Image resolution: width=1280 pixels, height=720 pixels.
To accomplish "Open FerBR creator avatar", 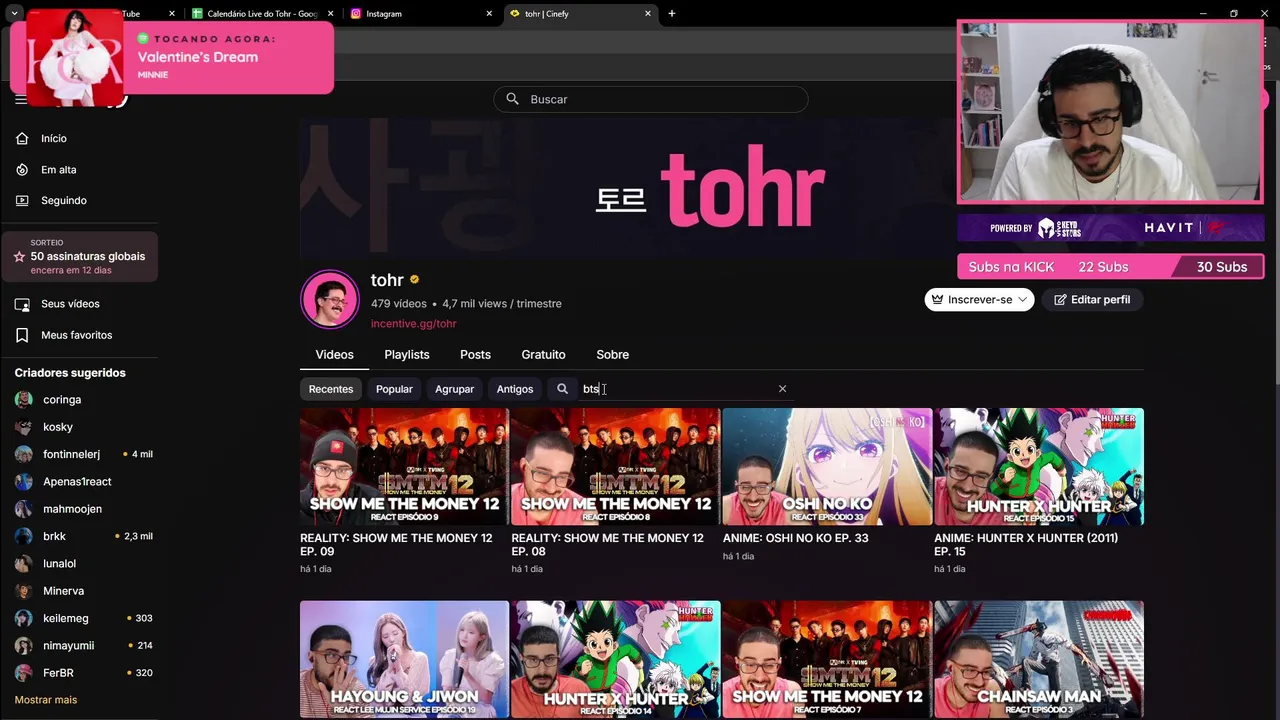I will 24,673.
